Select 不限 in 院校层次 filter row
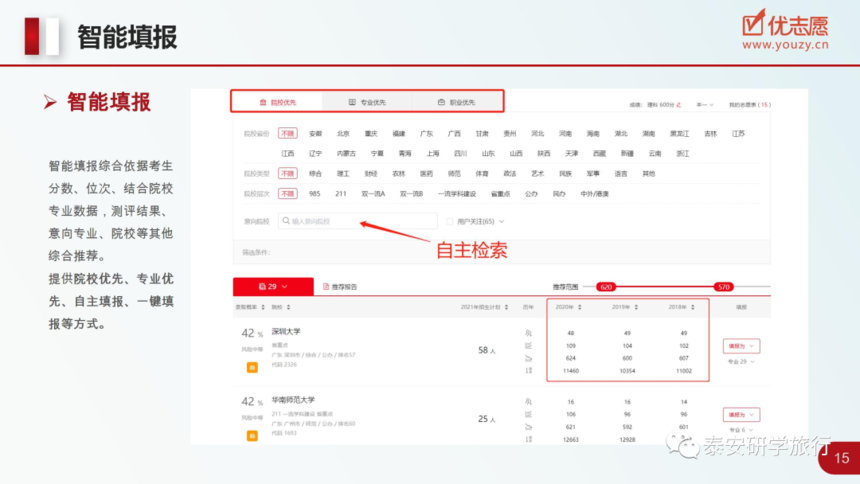Viewport: 860px width, 484px height. [x=287, y=194]
